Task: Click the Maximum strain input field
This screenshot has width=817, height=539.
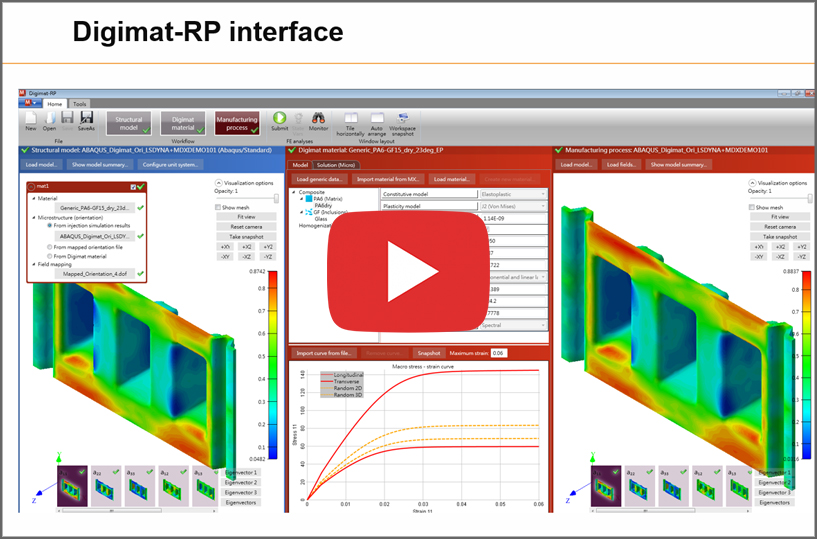Action: (499, 353)
